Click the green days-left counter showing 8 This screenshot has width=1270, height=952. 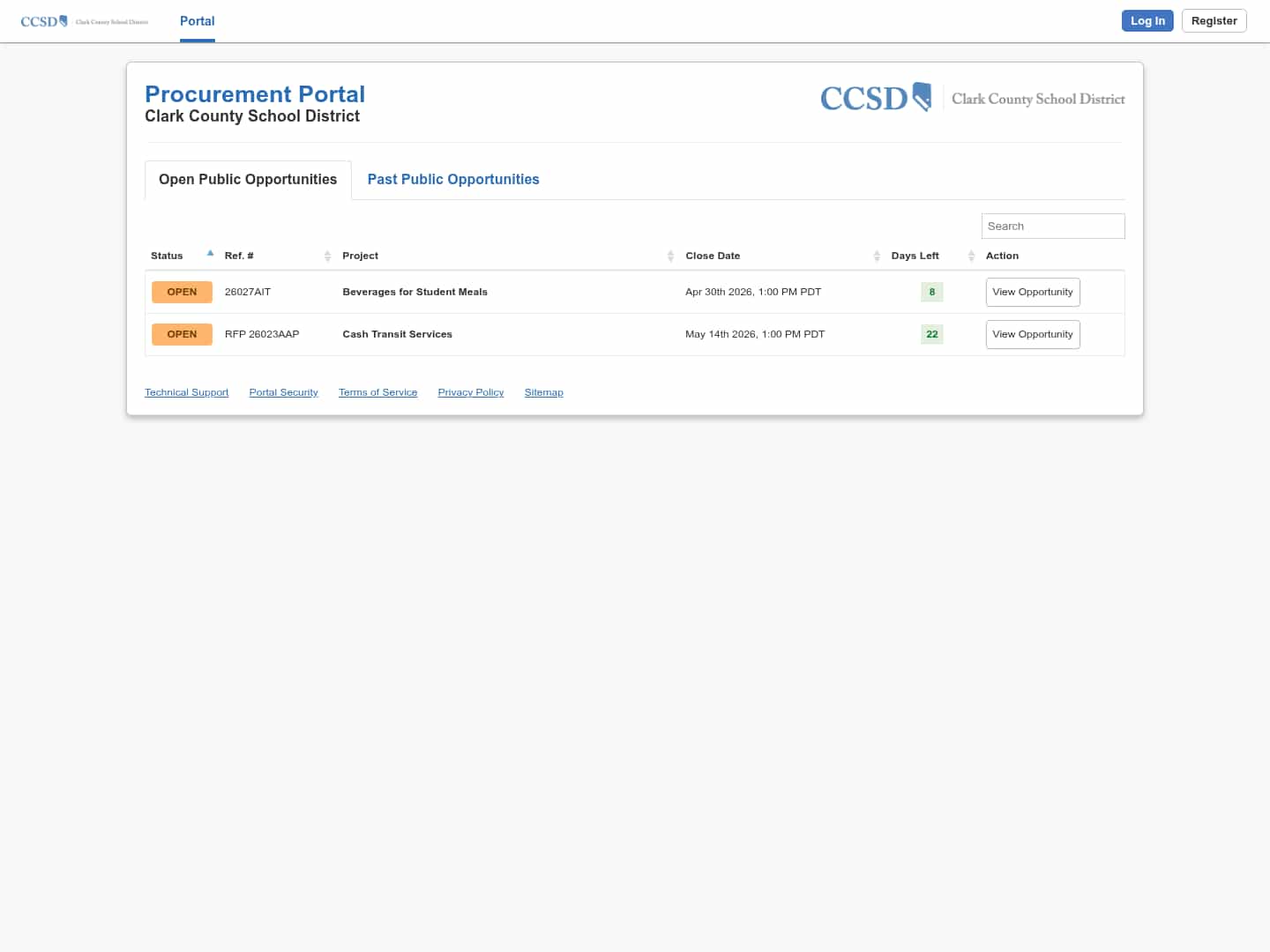click(x=931, y=292)
